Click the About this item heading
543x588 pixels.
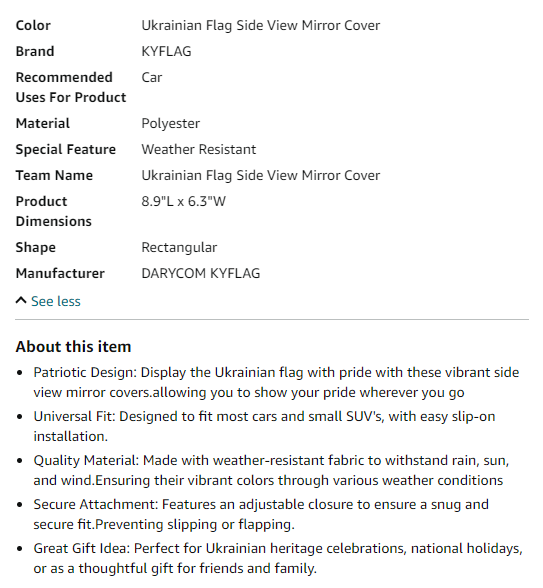[x=73, y=346]
